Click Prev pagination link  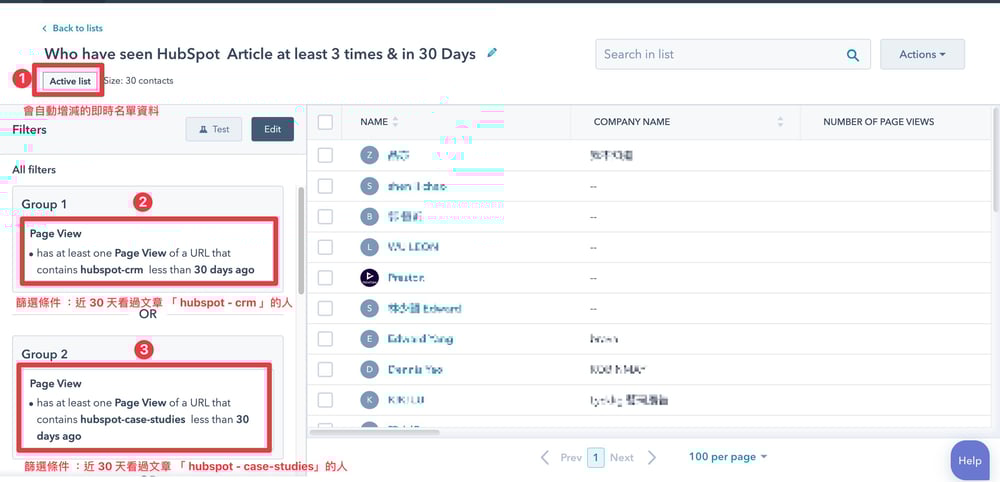(571, 457)
